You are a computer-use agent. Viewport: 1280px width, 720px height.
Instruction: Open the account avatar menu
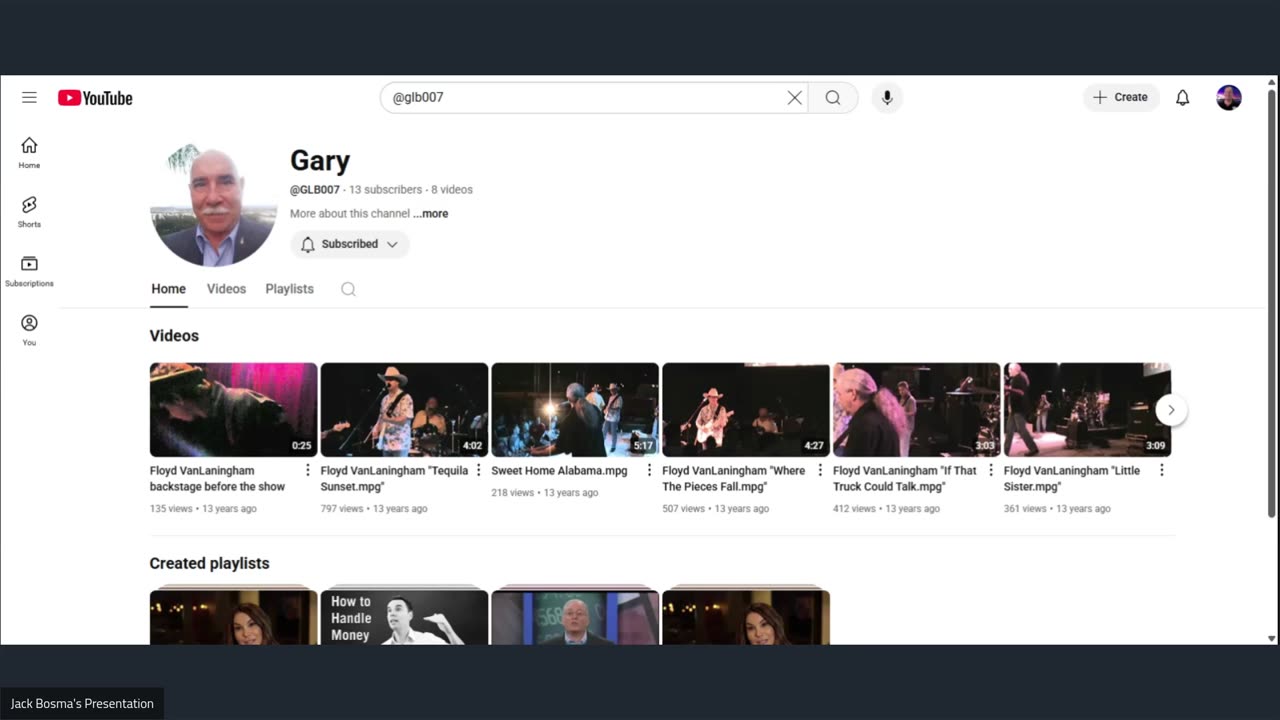[1229, 97]
